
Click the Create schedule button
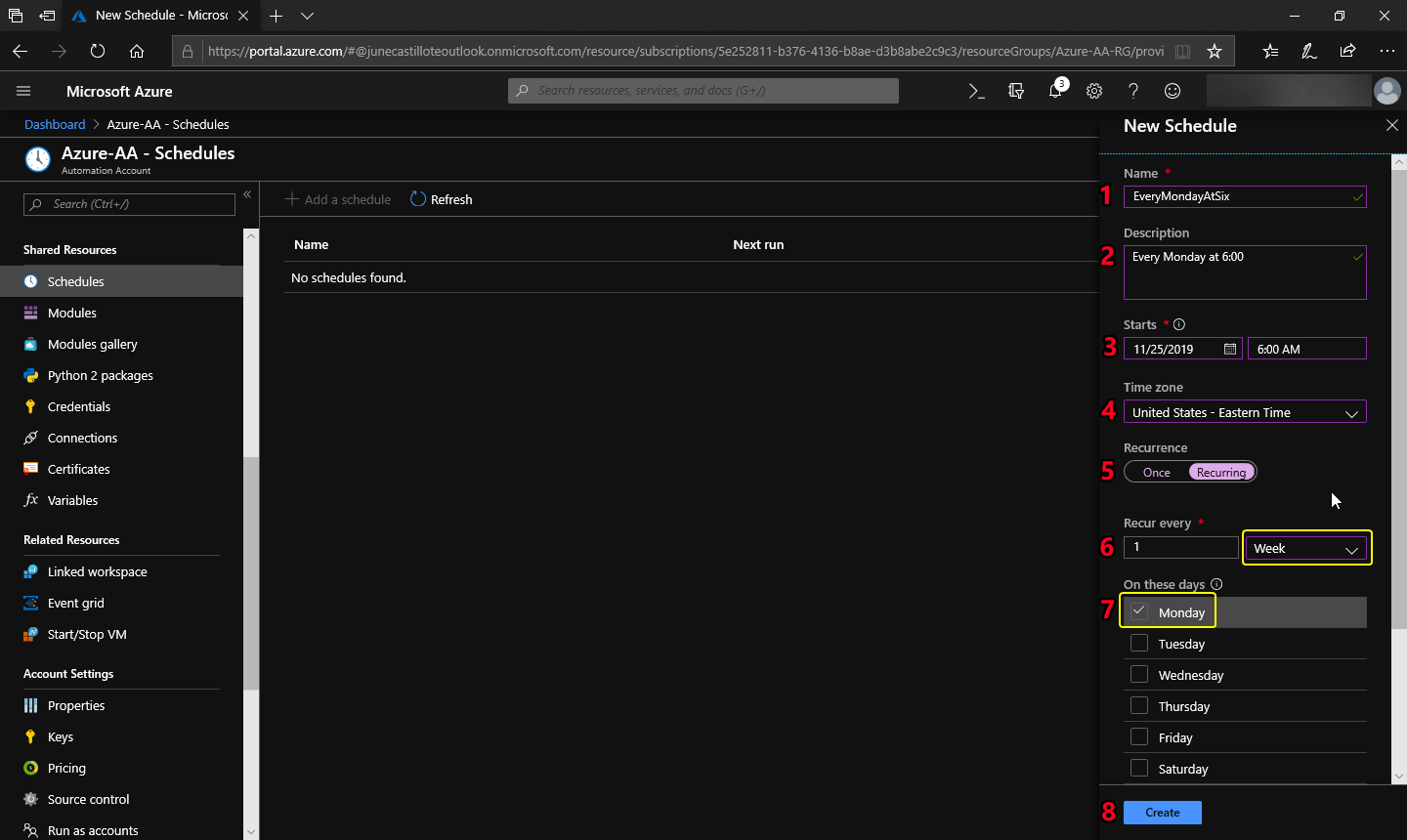(x=1162, y=813)
